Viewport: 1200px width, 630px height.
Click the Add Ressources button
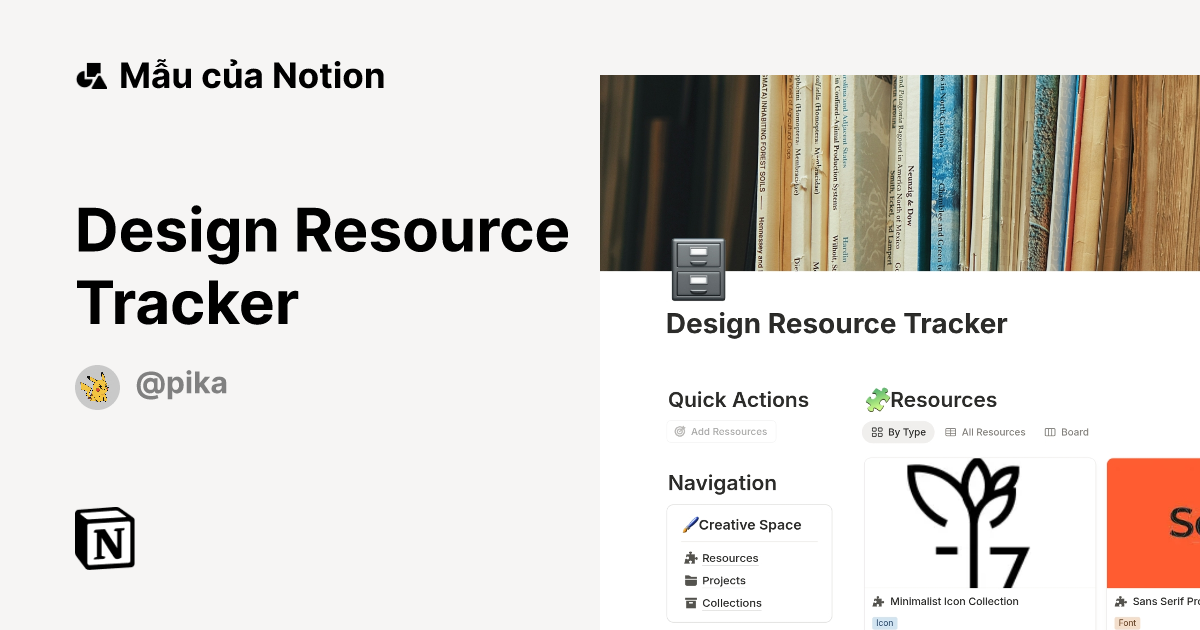(x=721, y=431)
